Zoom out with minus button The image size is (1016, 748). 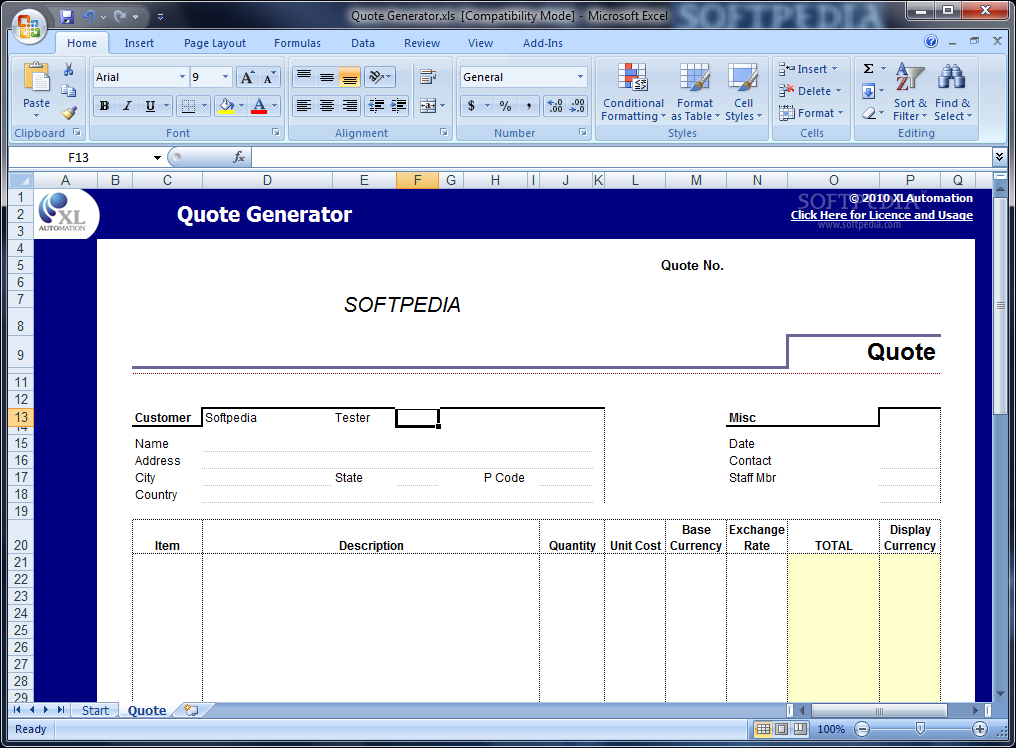862,729
